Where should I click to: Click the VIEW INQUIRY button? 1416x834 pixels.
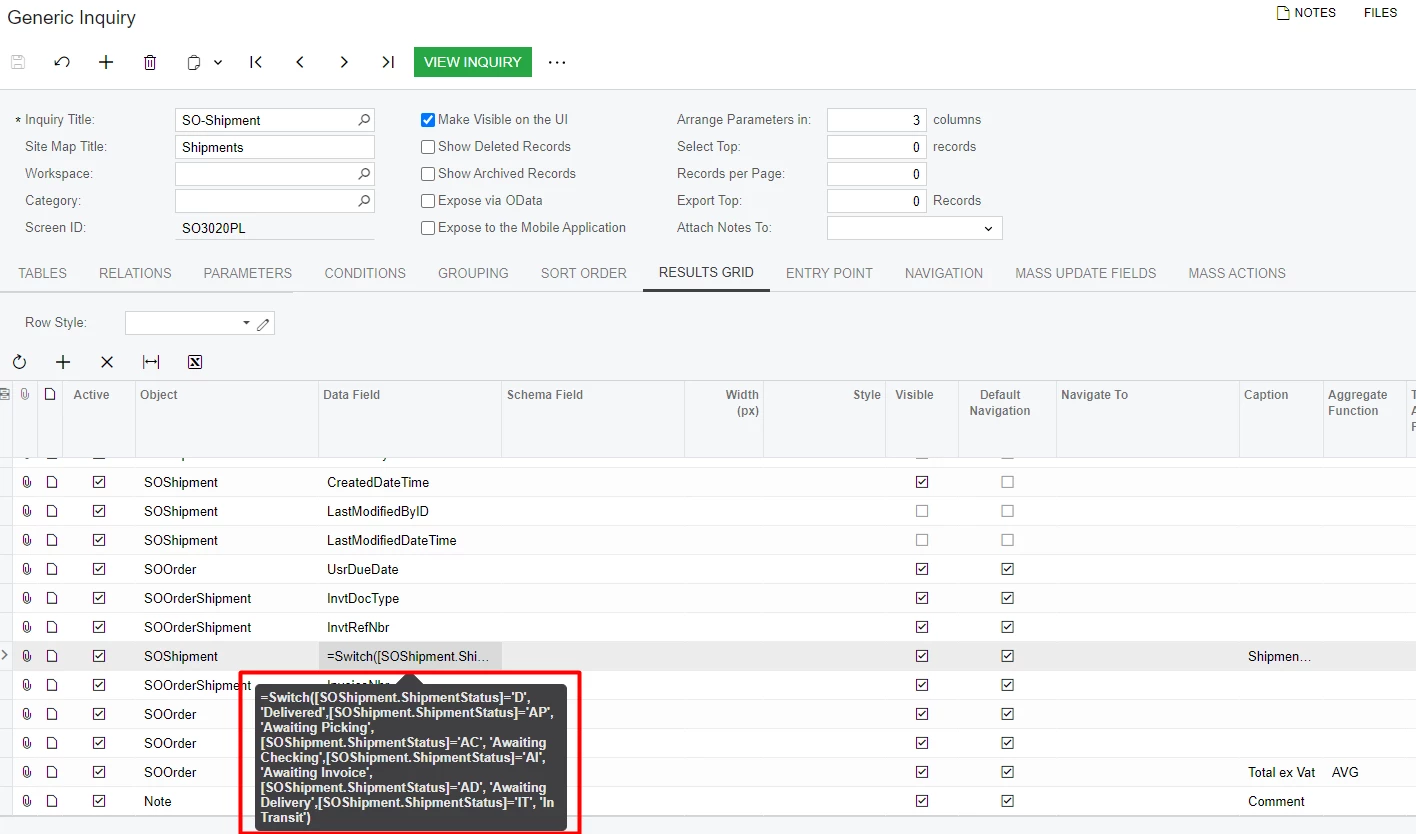click(x=473, y=62)
